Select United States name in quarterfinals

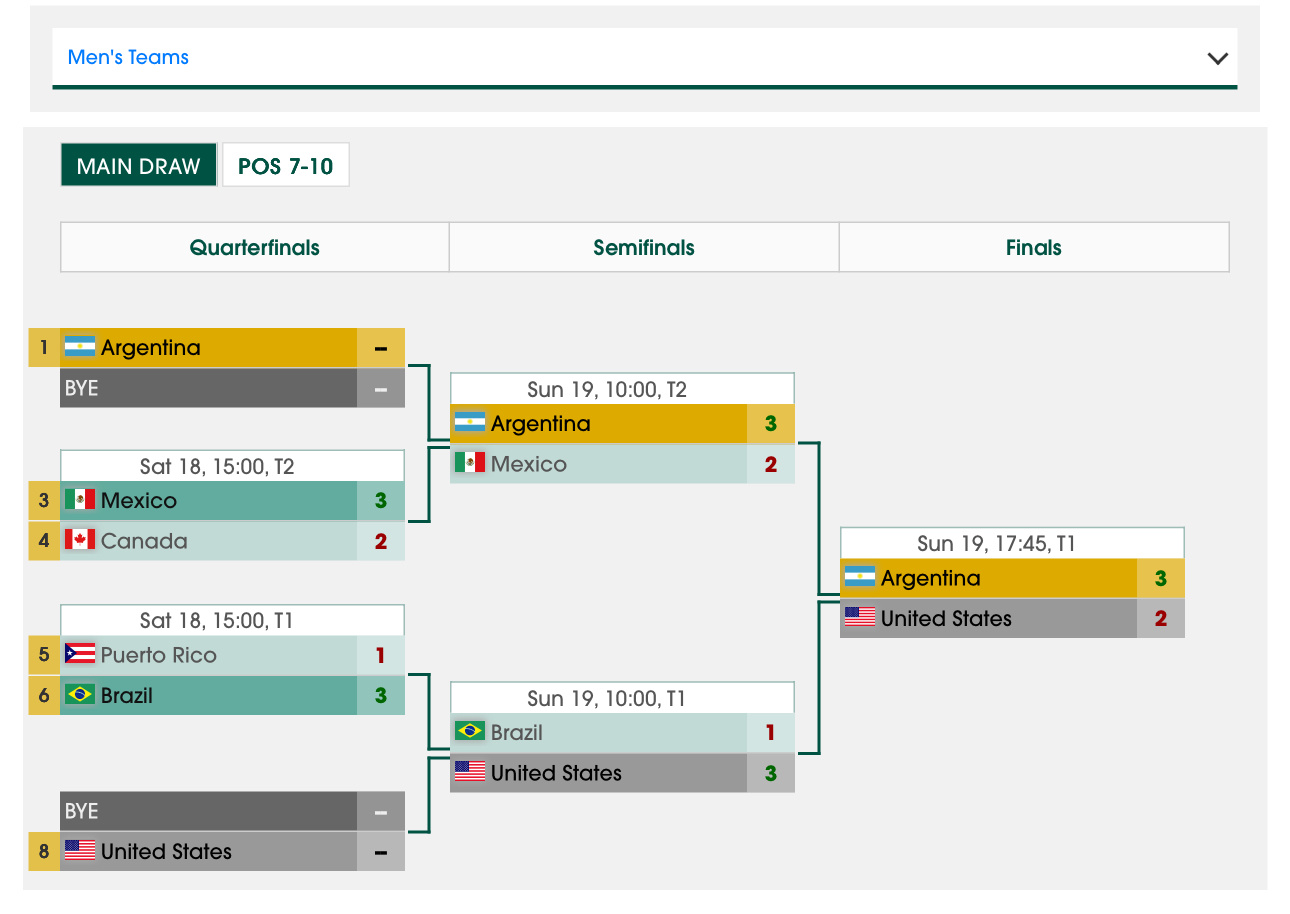click(x=166, y=852)
